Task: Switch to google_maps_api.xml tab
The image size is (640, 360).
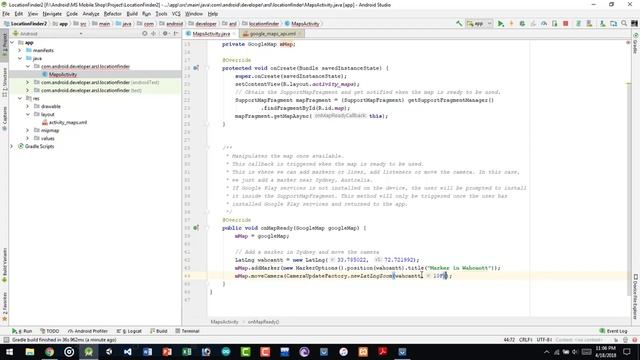Action: pos(273,33)
